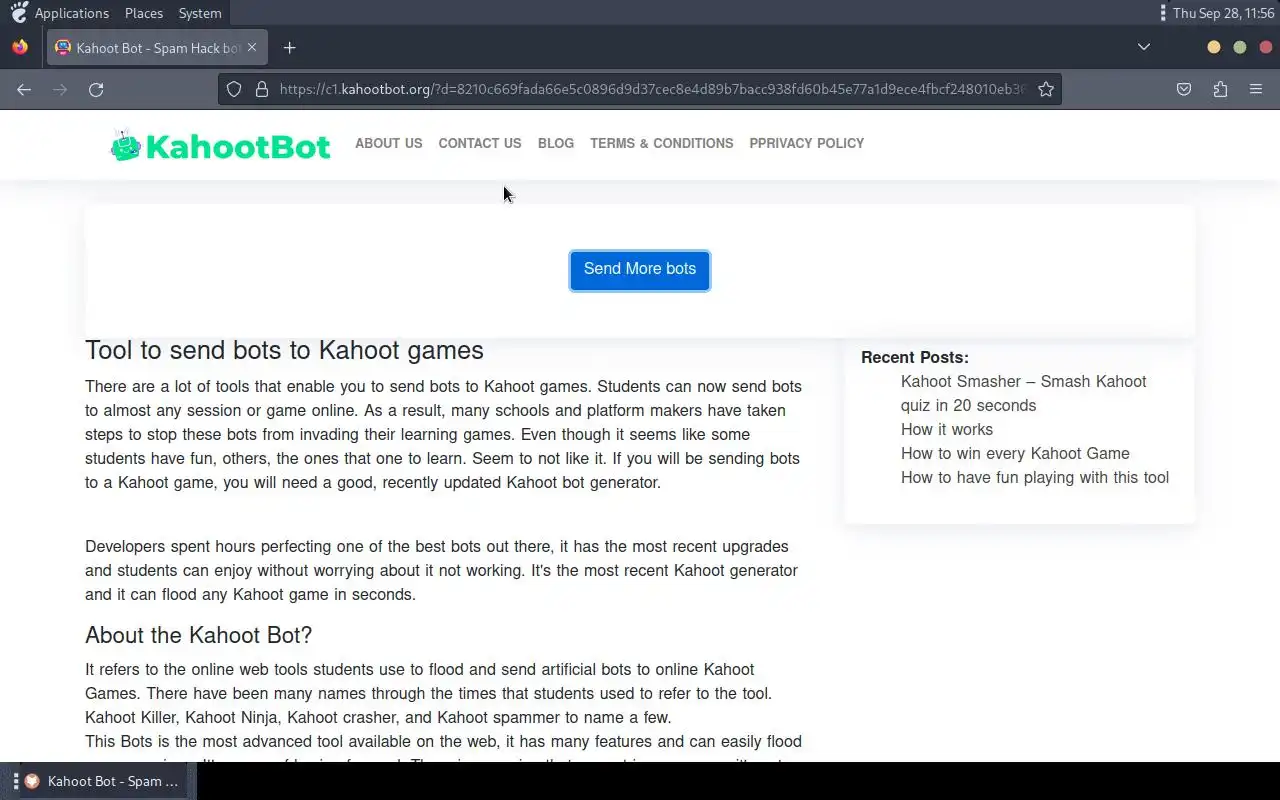Open the System menu
The height and width of the screenshot is (800, 1280).
coord(200,13)
